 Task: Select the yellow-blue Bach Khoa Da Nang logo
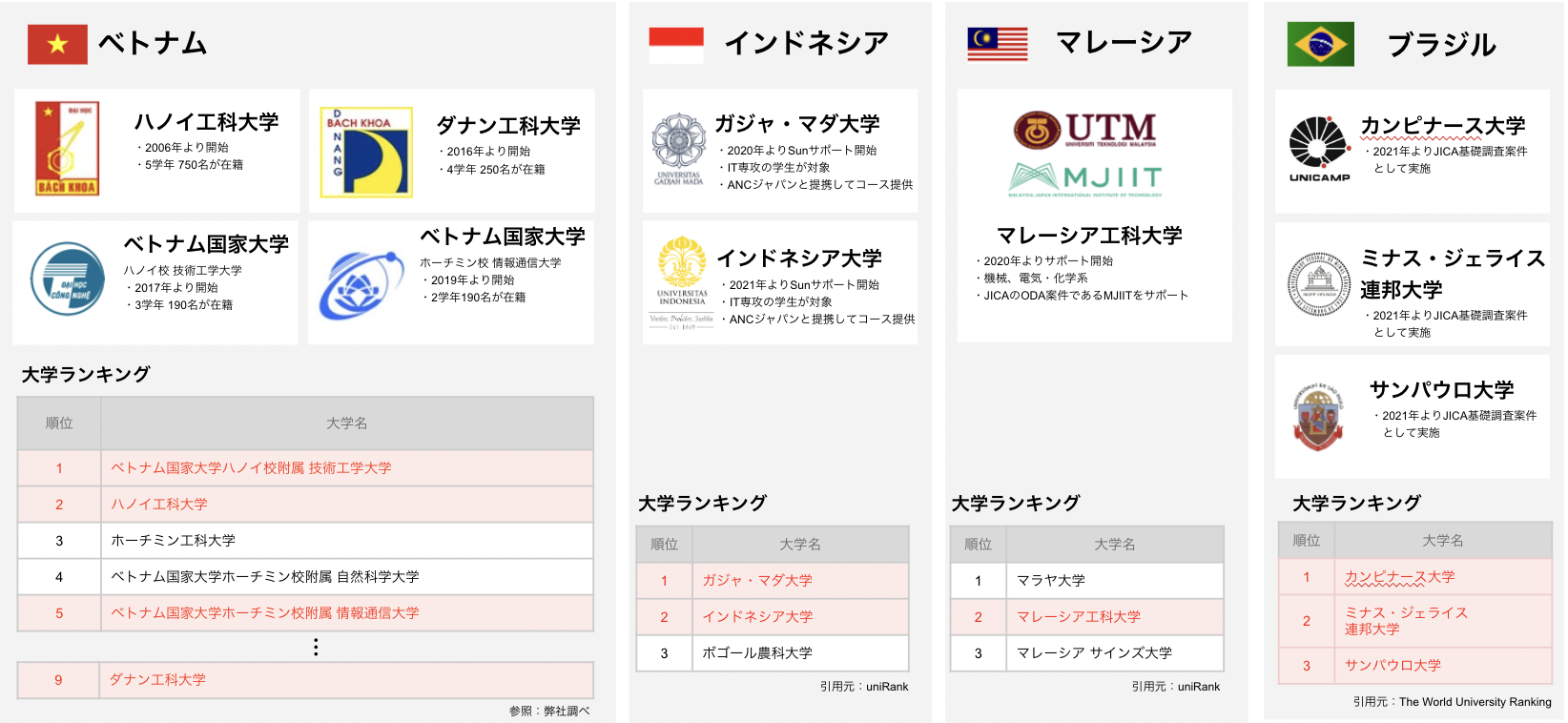366,152
